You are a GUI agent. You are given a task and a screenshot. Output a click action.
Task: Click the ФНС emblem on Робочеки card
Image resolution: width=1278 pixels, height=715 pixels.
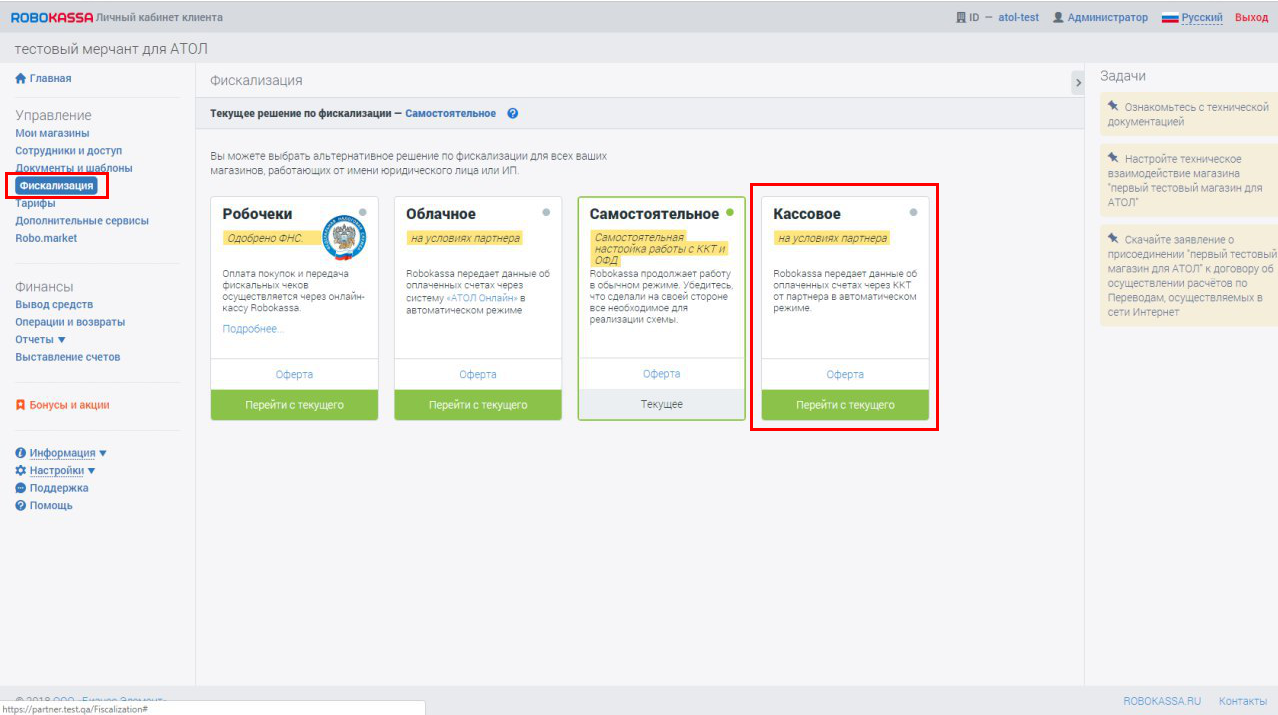coord(345,236)
